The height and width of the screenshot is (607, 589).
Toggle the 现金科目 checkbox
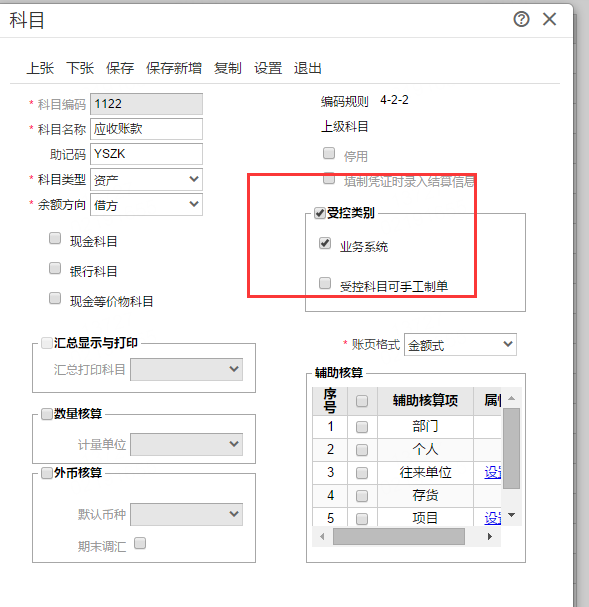pos(55,238)
